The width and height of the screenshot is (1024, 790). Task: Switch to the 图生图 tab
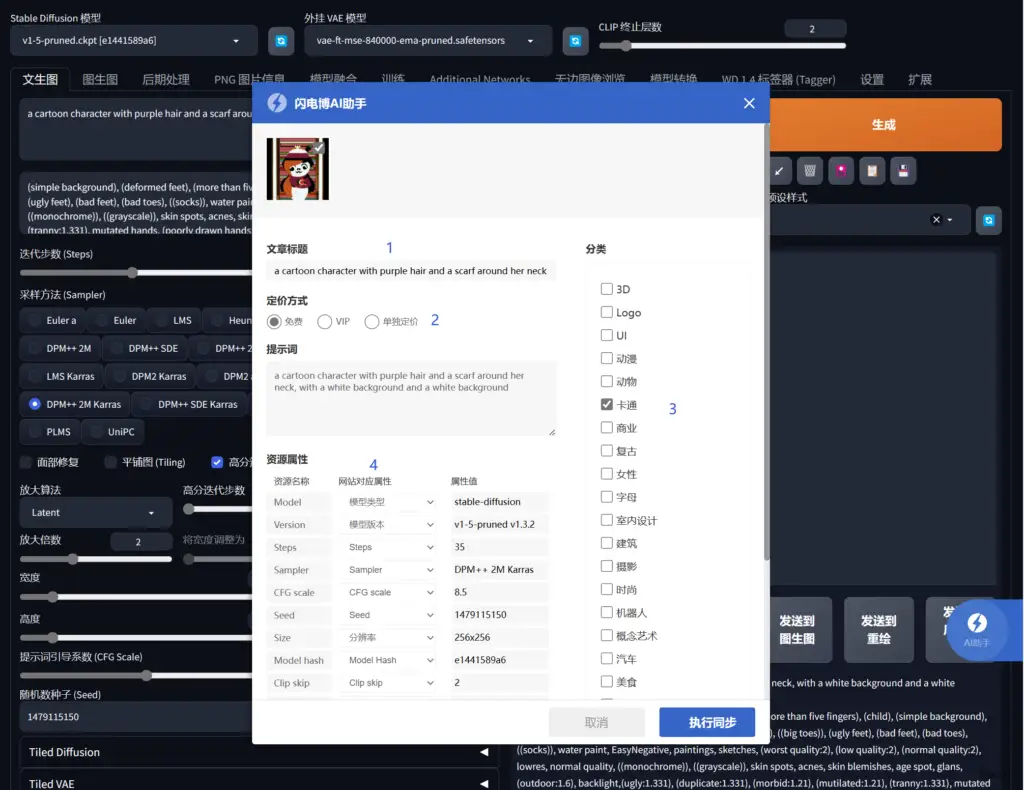[x=100, y=80]
